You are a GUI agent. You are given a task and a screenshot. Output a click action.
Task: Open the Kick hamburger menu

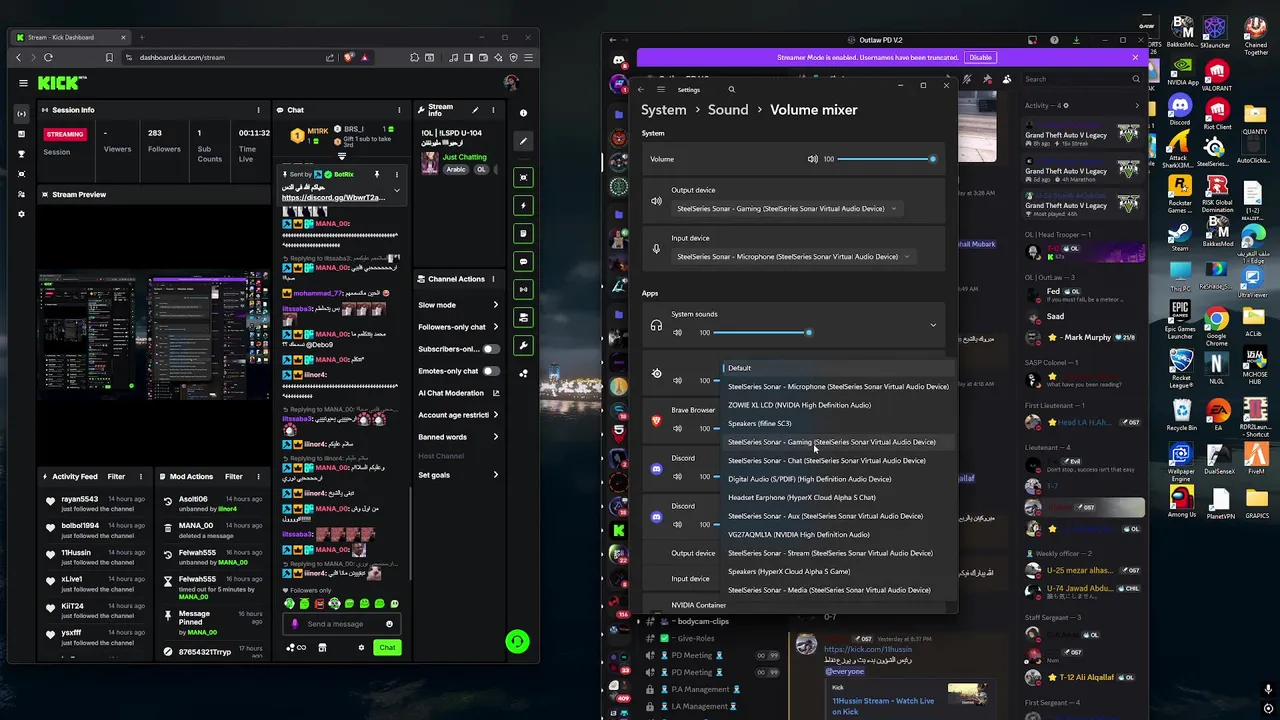[x=23, y=83]
